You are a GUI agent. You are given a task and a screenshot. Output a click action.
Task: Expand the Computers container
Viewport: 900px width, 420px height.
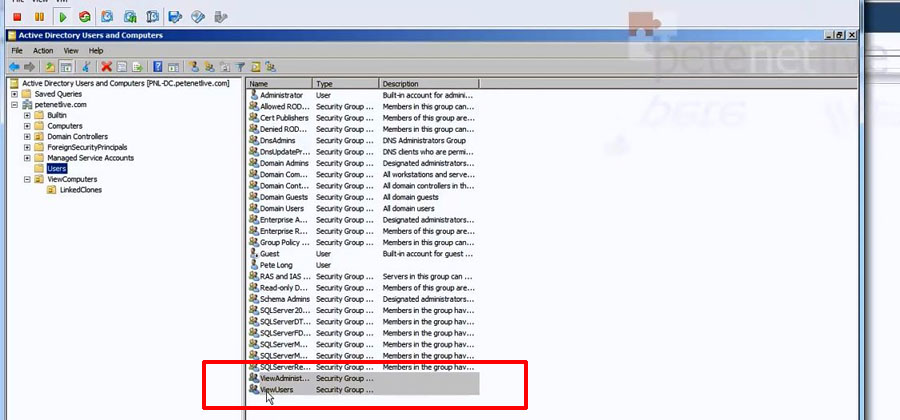[27, 126]
